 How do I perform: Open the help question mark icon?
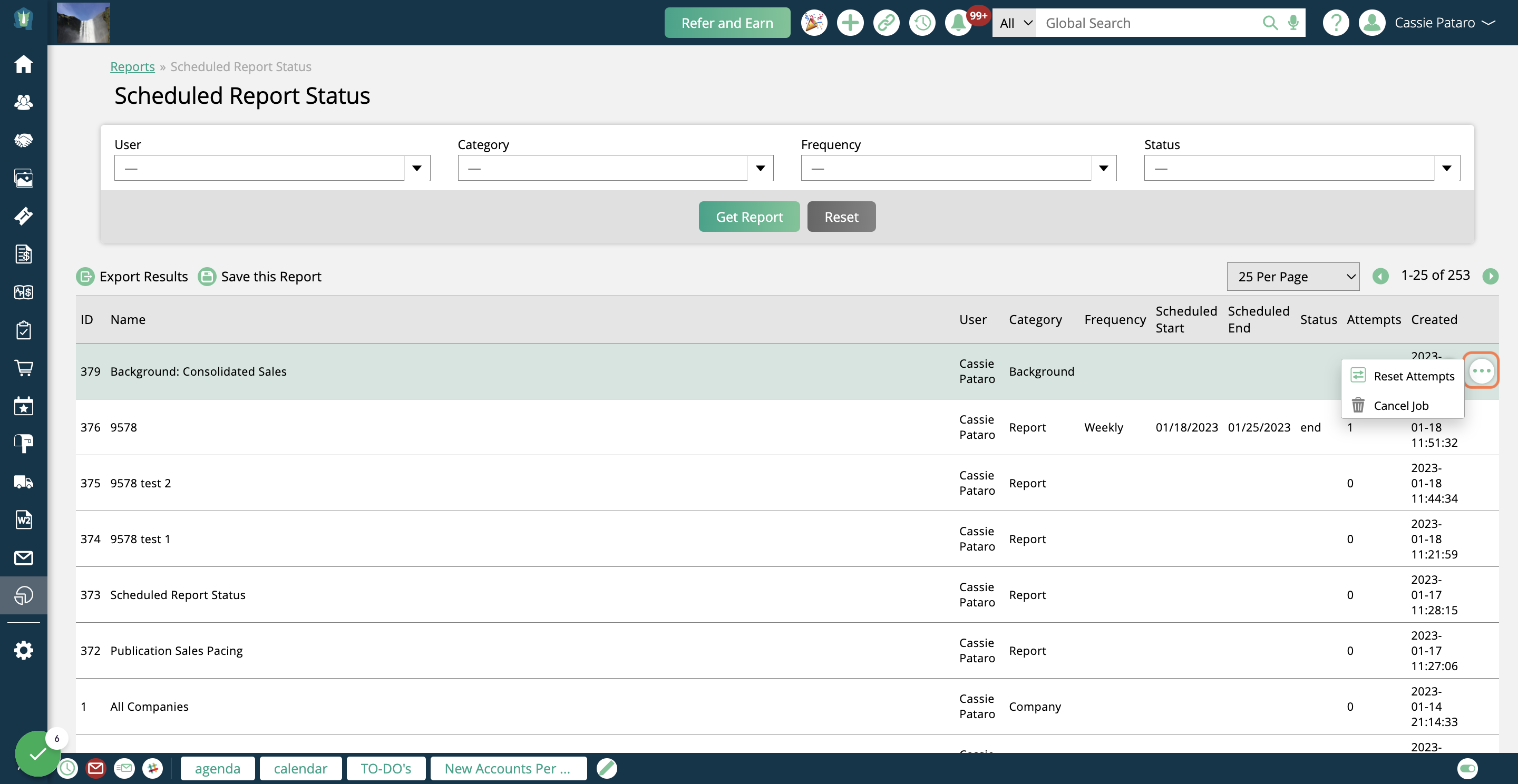click(x=1335, y=23)
